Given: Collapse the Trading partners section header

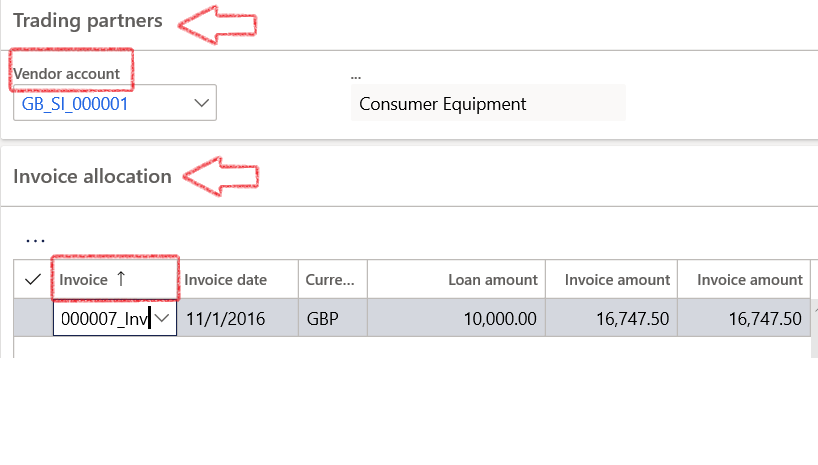Looking at the screenshot, I should coord(88,21).
